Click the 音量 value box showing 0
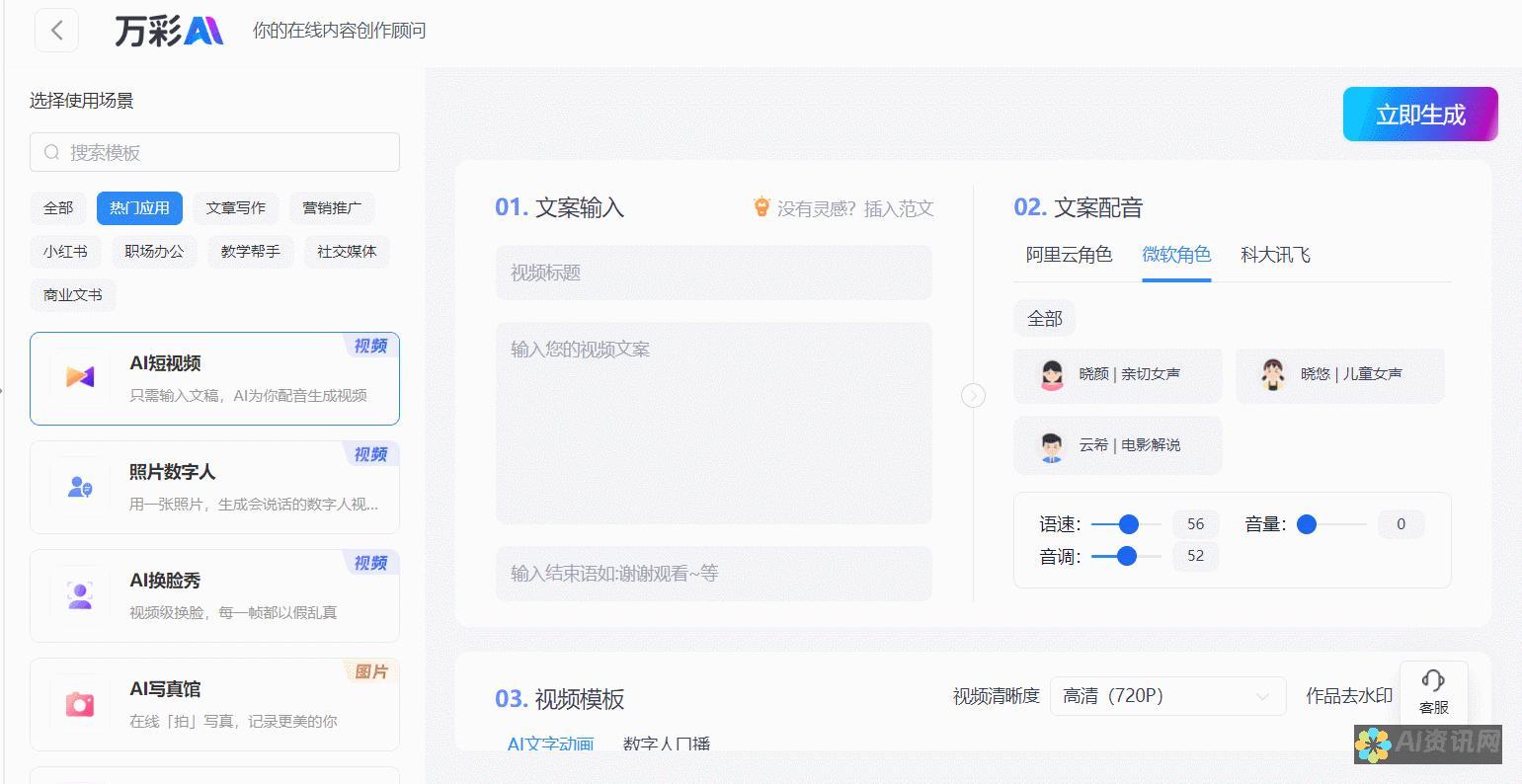 1401,524
